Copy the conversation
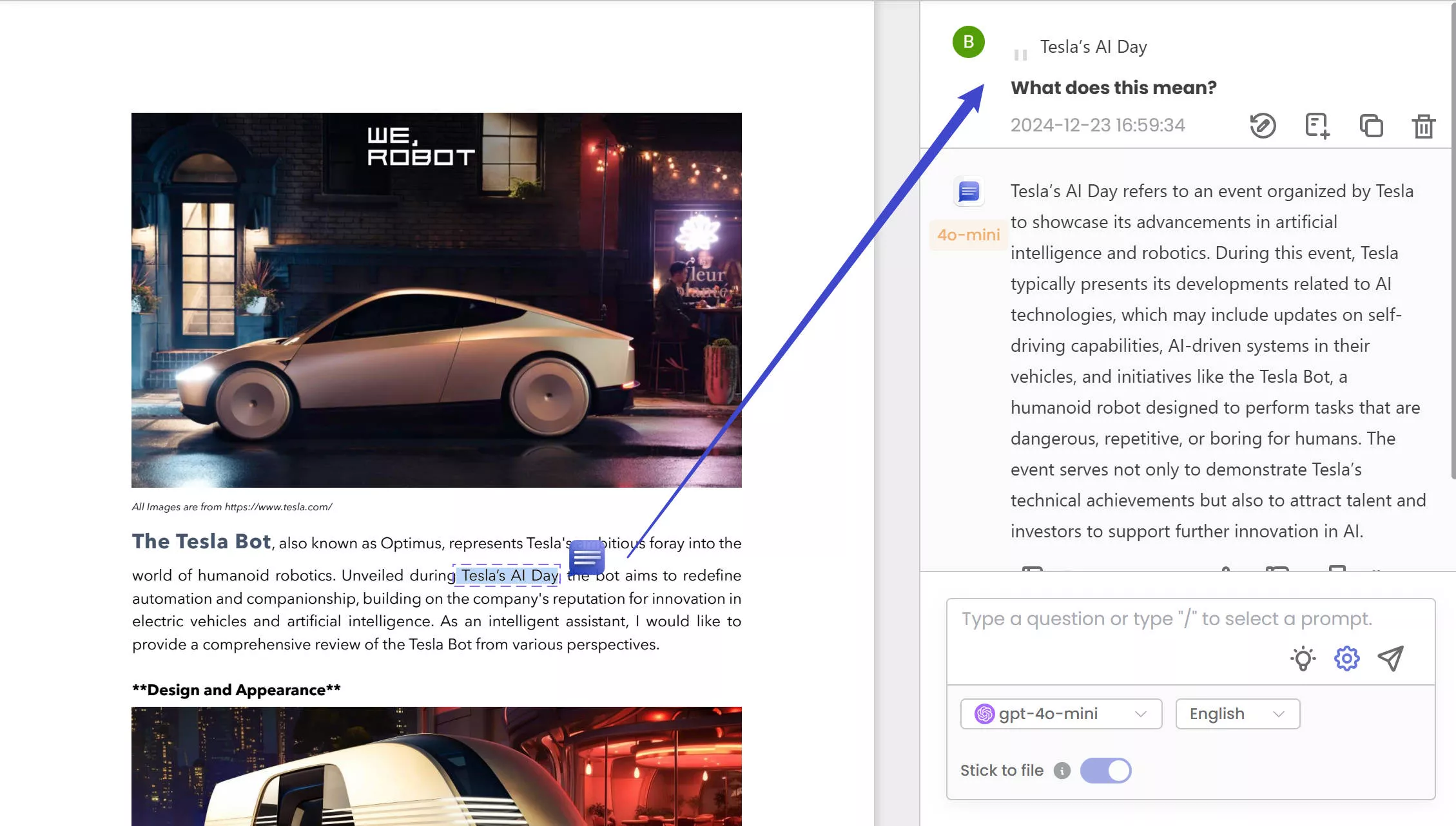Viewport: 1456px width, 826px height. pos(1370,126)
